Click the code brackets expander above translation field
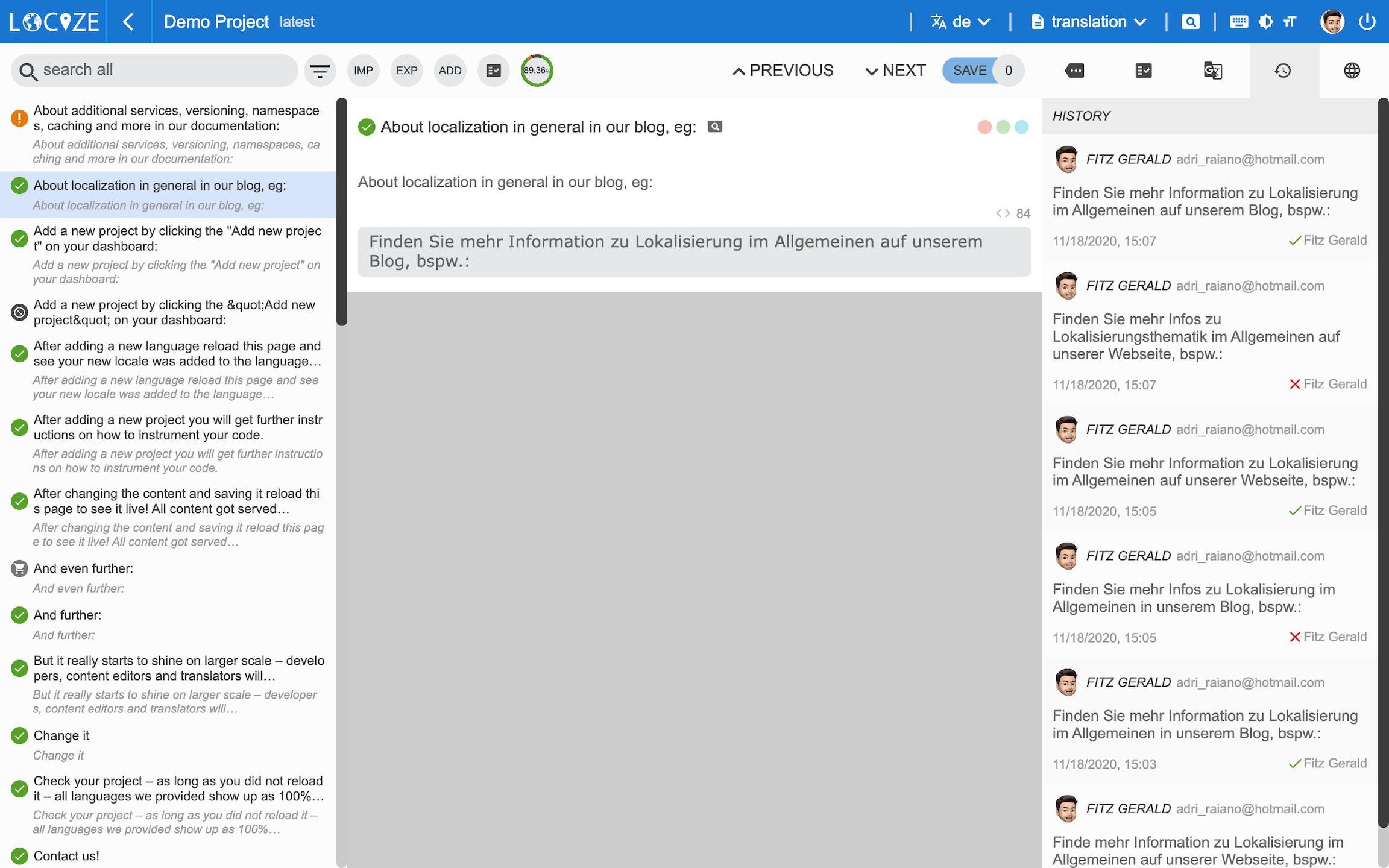1389x868 pixels. pos(1003,213)
